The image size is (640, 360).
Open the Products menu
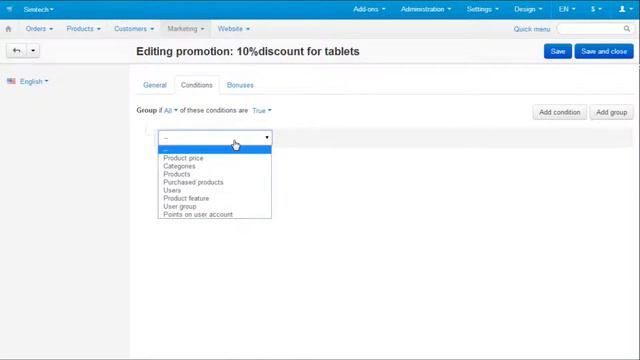[x=83, y=29]
